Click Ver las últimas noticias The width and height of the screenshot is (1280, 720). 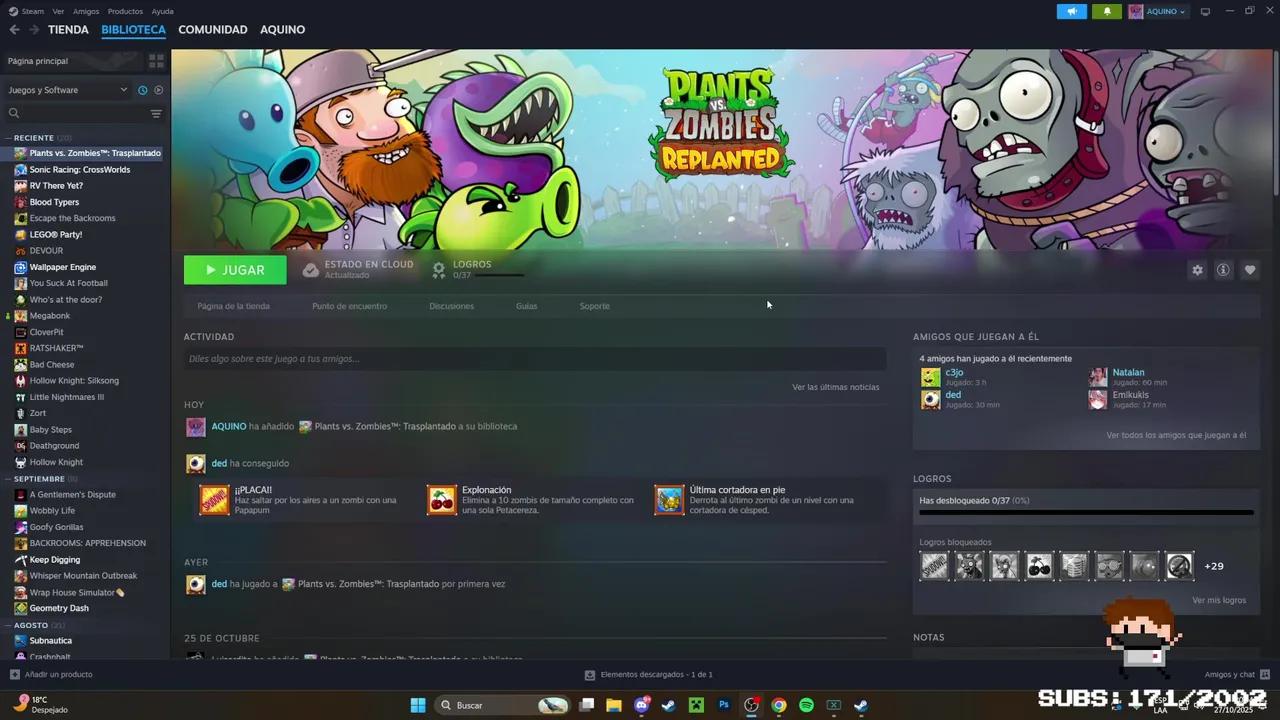(836, 387)
